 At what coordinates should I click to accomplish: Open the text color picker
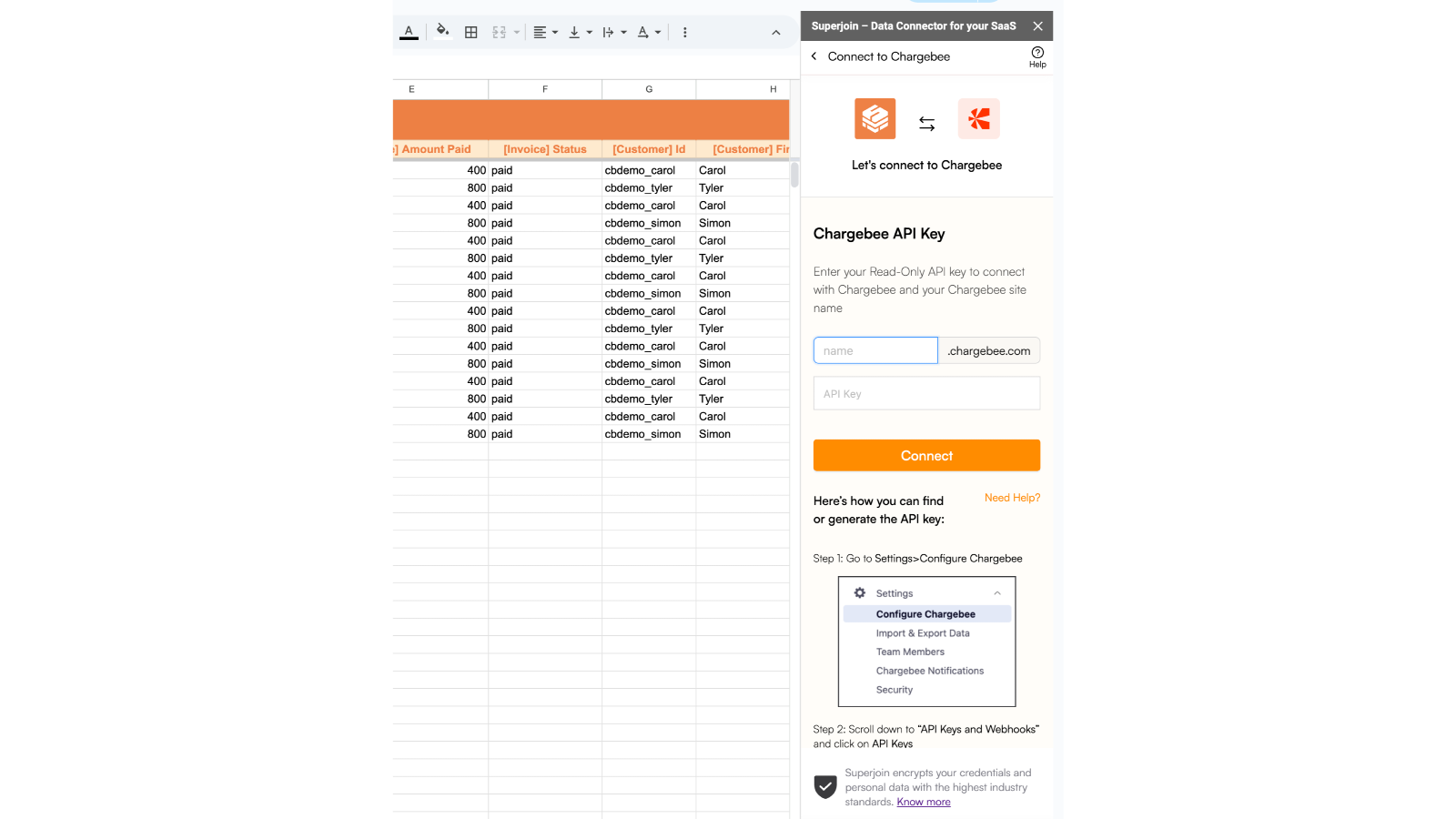tap(409, 32)
